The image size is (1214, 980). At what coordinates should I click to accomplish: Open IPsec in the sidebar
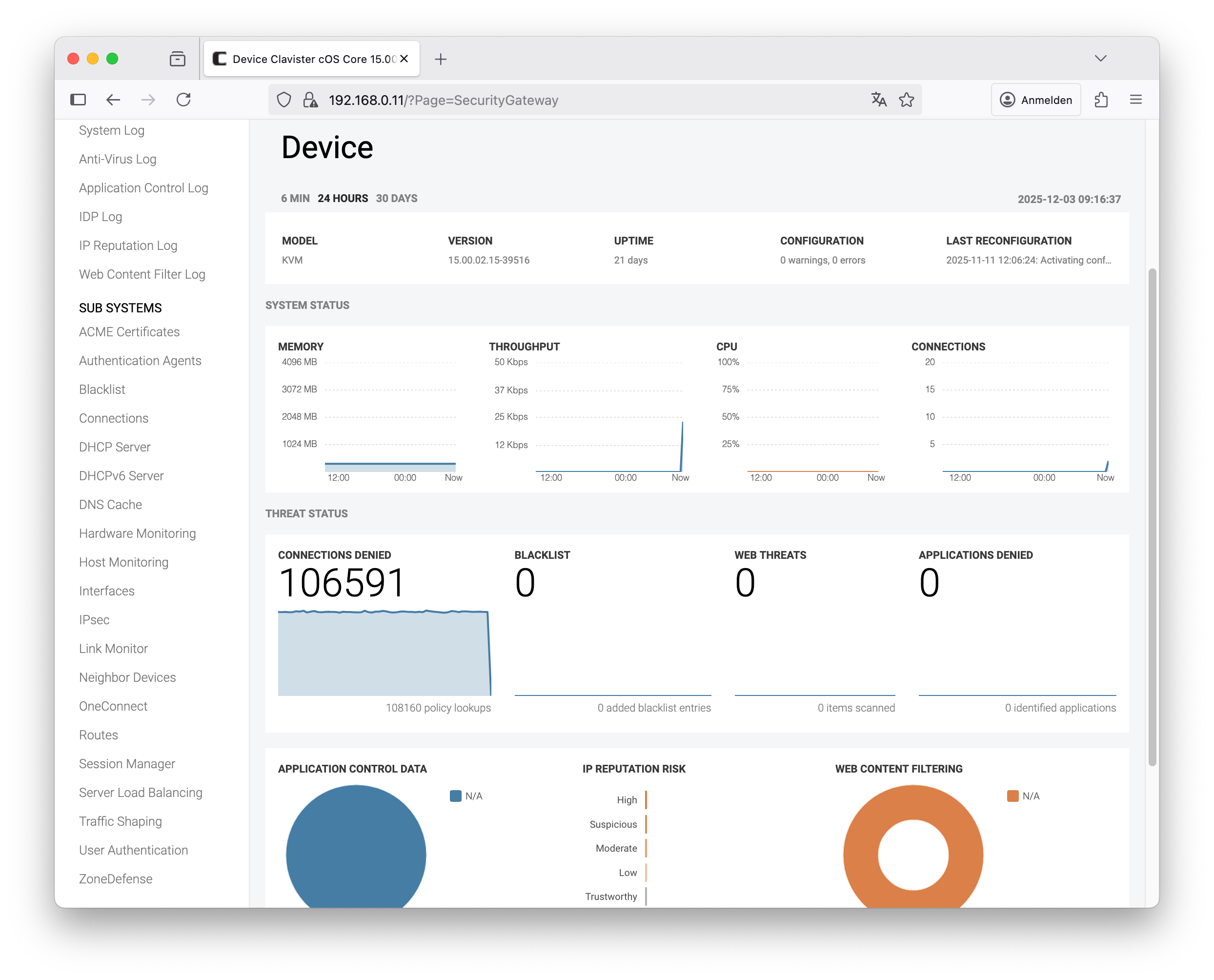[94, 620]
